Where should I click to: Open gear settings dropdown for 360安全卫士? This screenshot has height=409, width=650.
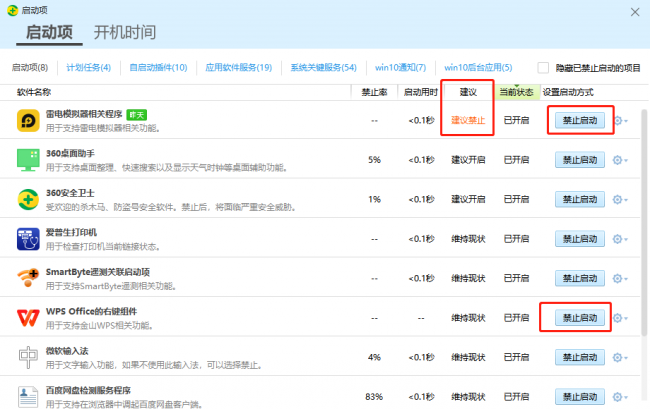click(621, 199)
